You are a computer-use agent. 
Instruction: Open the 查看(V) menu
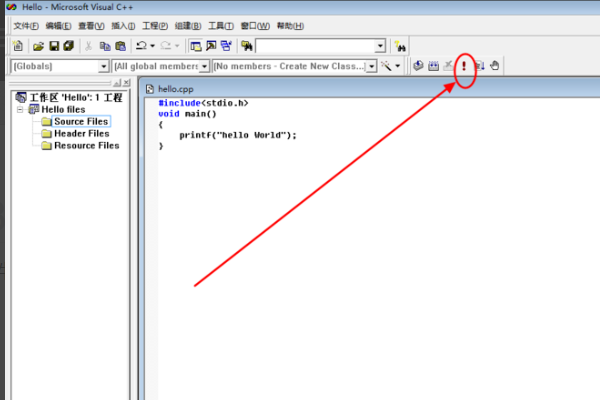pyautogui.click(x=91, y=26)
